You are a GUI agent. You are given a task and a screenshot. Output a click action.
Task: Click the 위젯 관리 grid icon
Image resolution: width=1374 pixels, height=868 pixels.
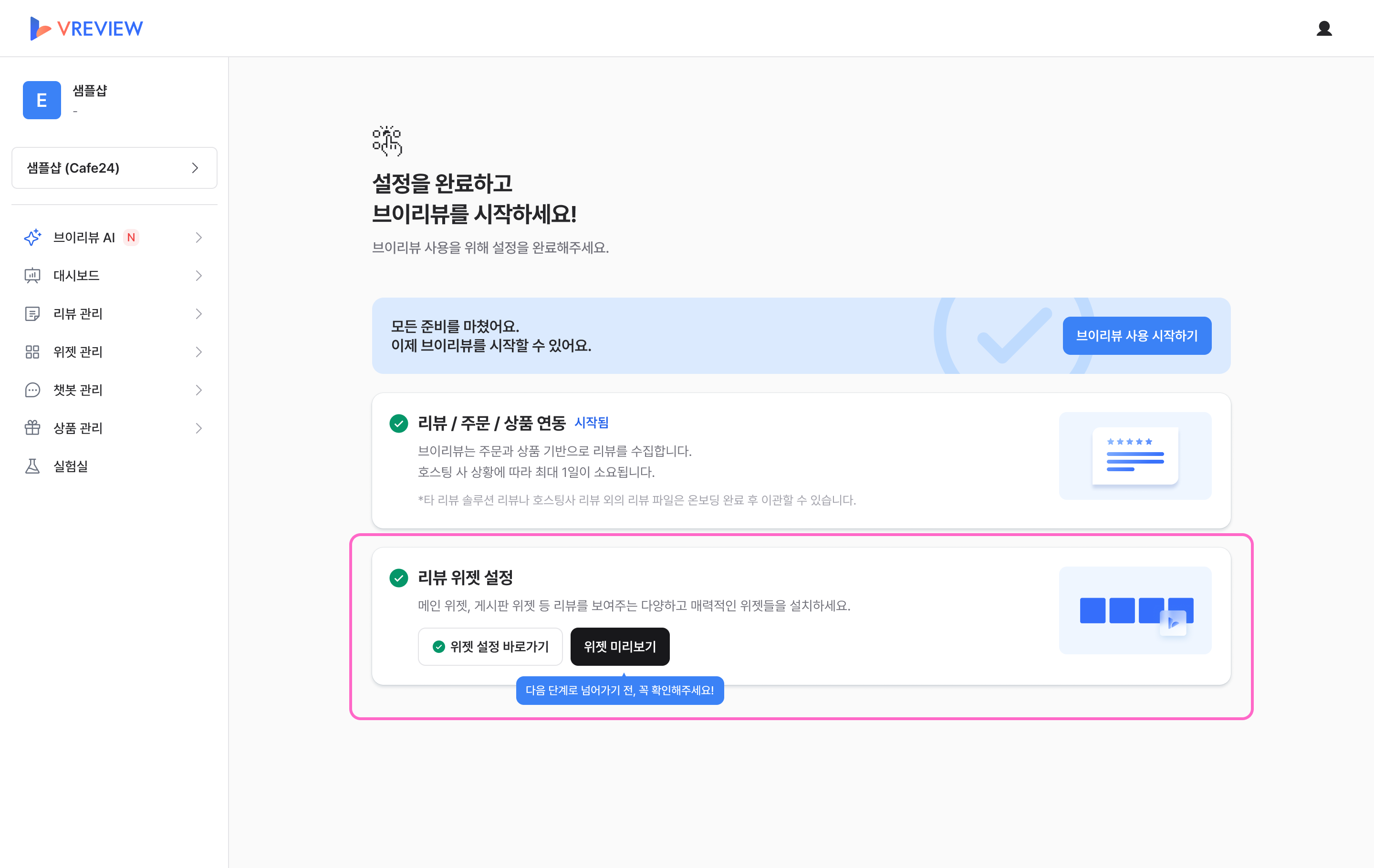pyautogui.click(x=32, y=352)
